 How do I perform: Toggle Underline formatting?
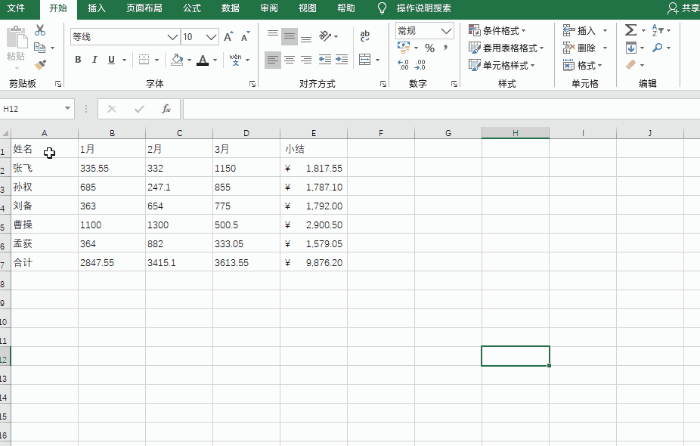[111, 60]
